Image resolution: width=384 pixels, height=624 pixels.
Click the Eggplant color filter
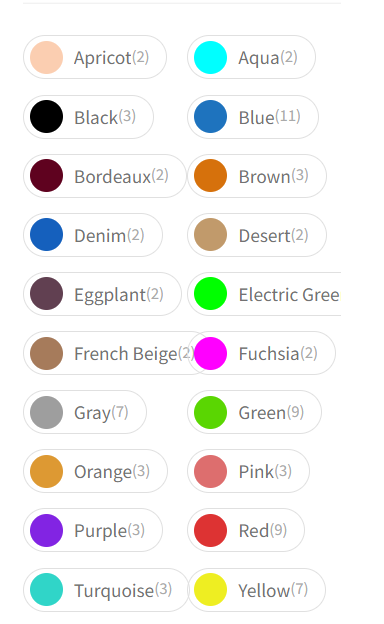[x=102, y=294]
